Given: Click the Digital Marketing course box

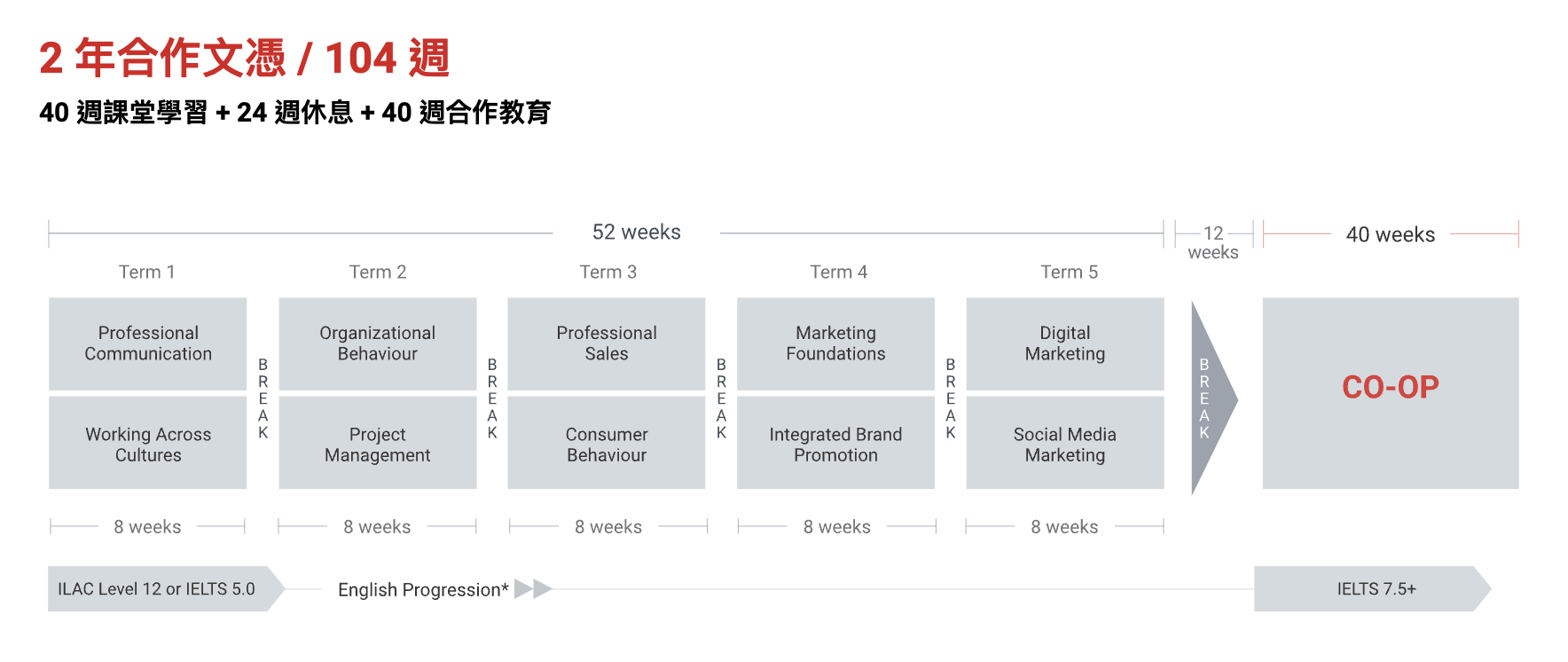Looking at the screenshot, I should point(1065,343).
